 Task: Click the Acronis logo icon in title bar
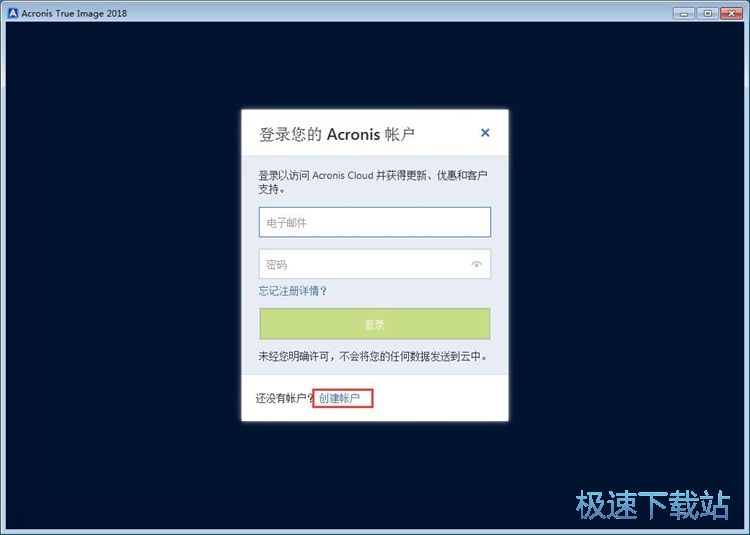coord(13,13)
